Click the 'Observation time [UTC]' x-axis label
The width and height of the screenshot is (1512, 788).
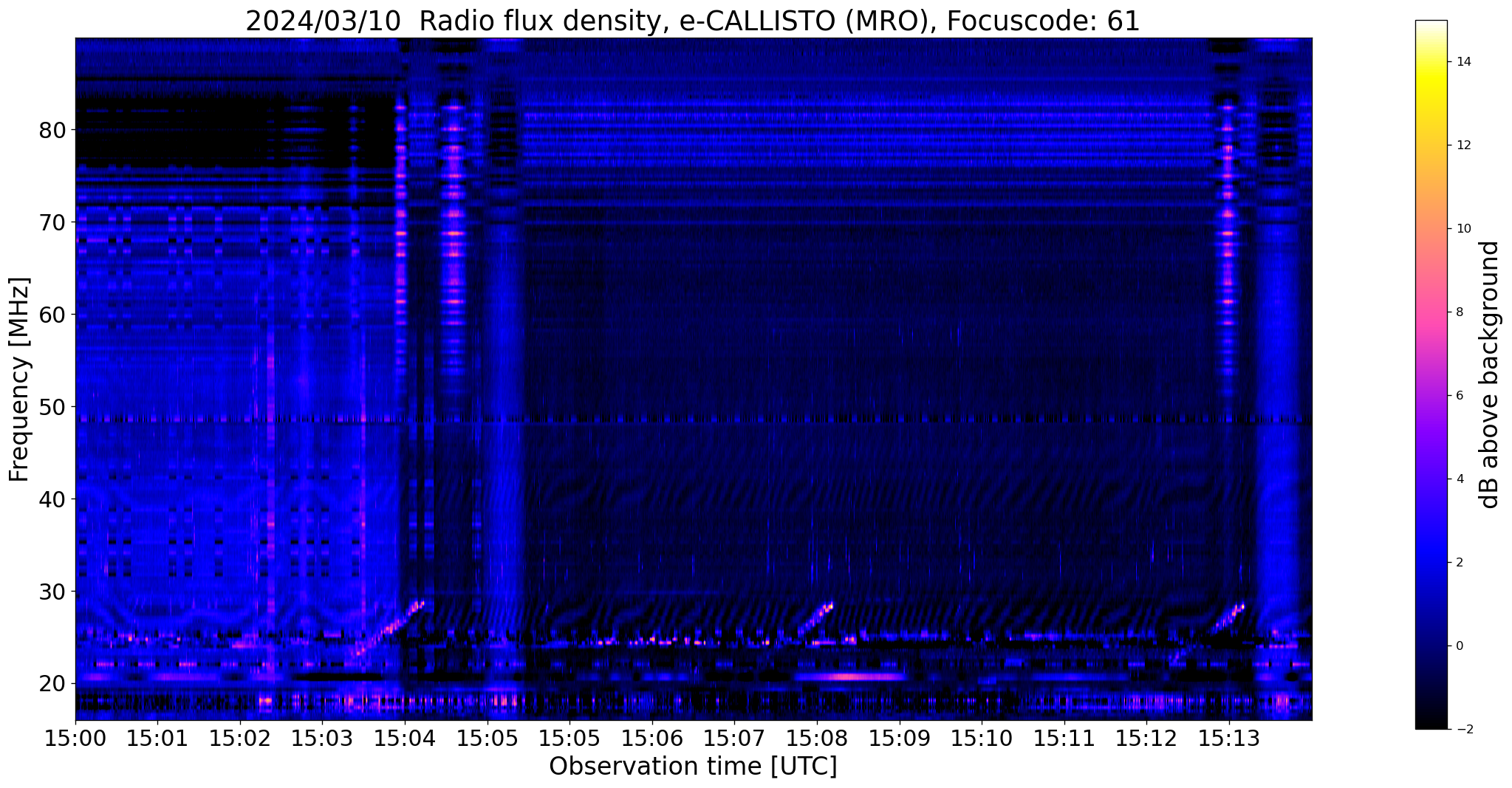click(693, 767)
